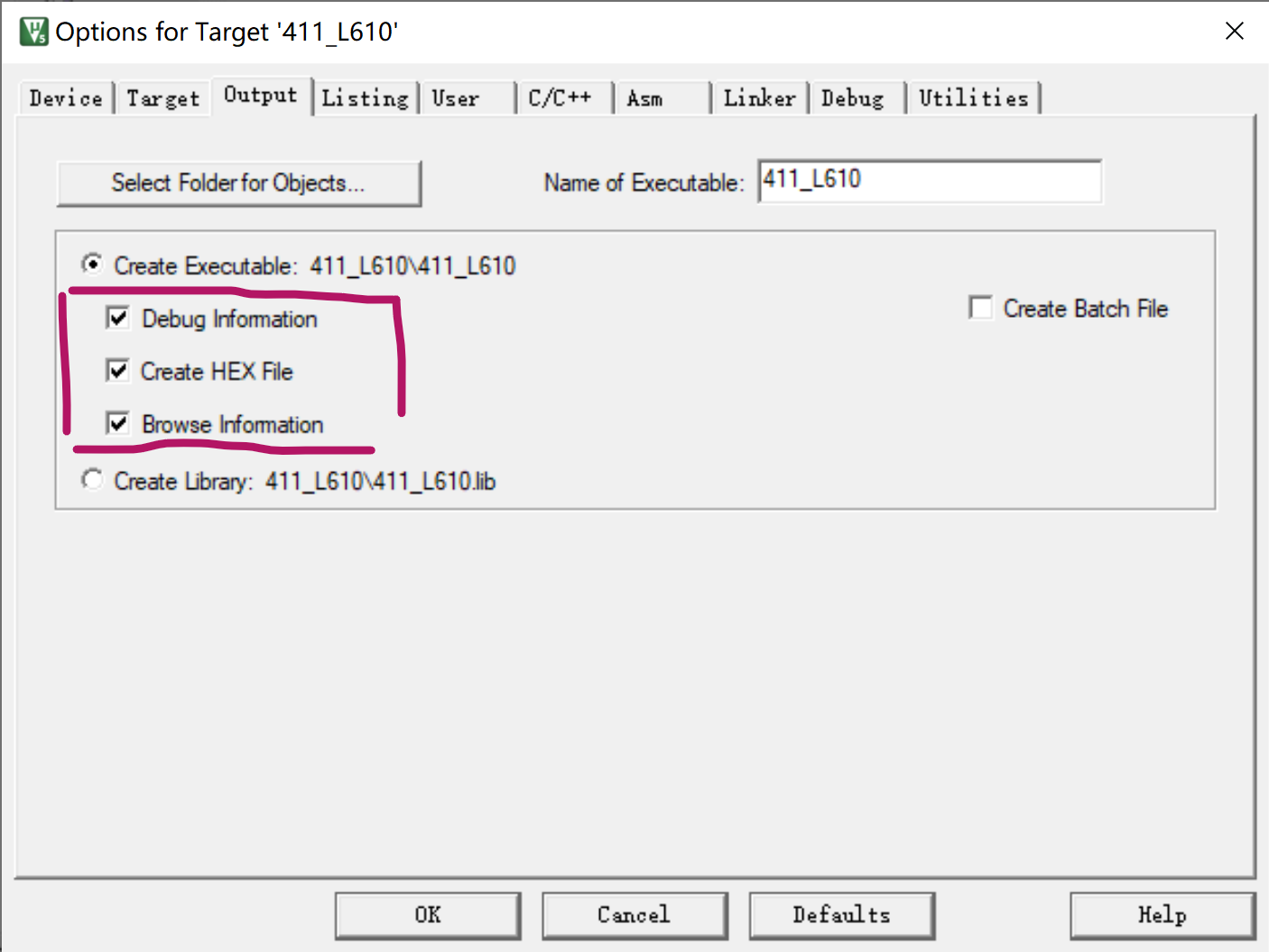Click the Keil uVision title bar icon
Image resolution: width=1269 pixels, height=952 pixels.
click(33, 32)
